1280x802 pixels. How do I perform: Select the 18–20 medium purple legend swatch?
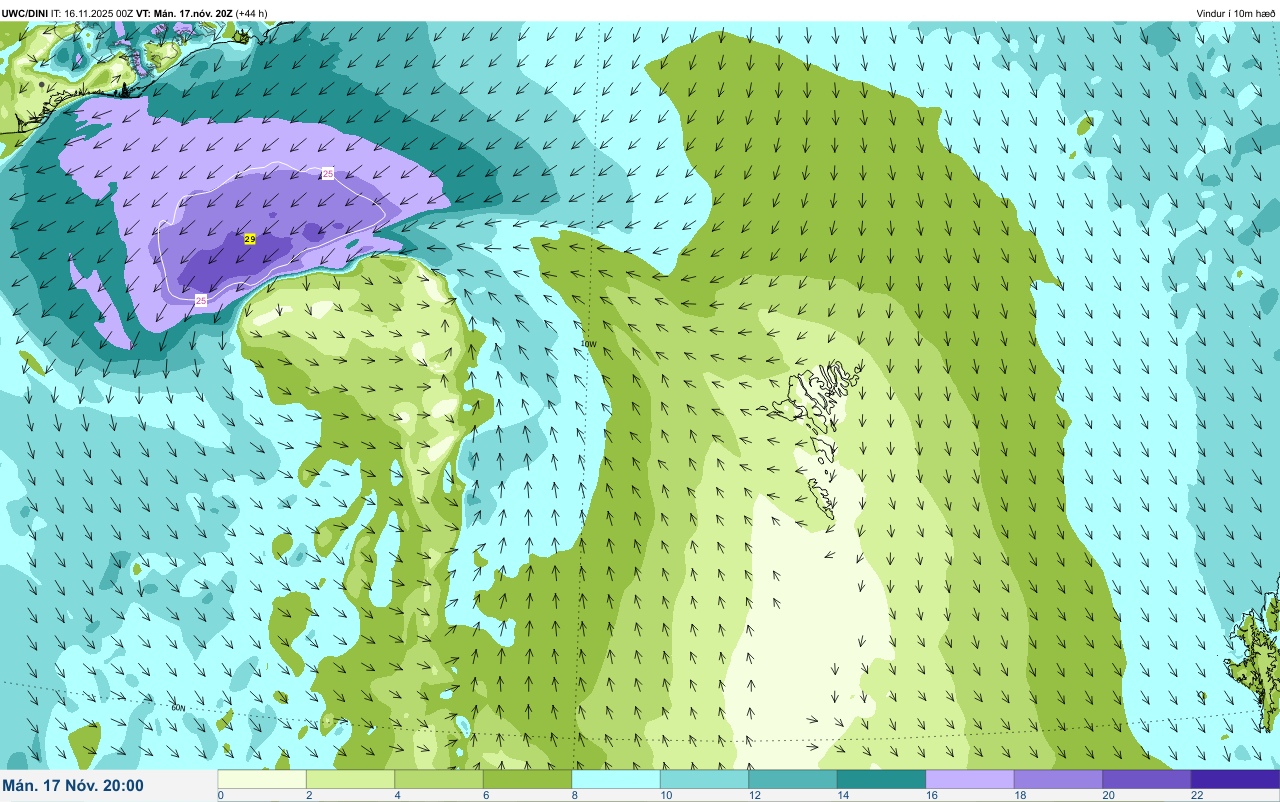tap(1058, 779)
